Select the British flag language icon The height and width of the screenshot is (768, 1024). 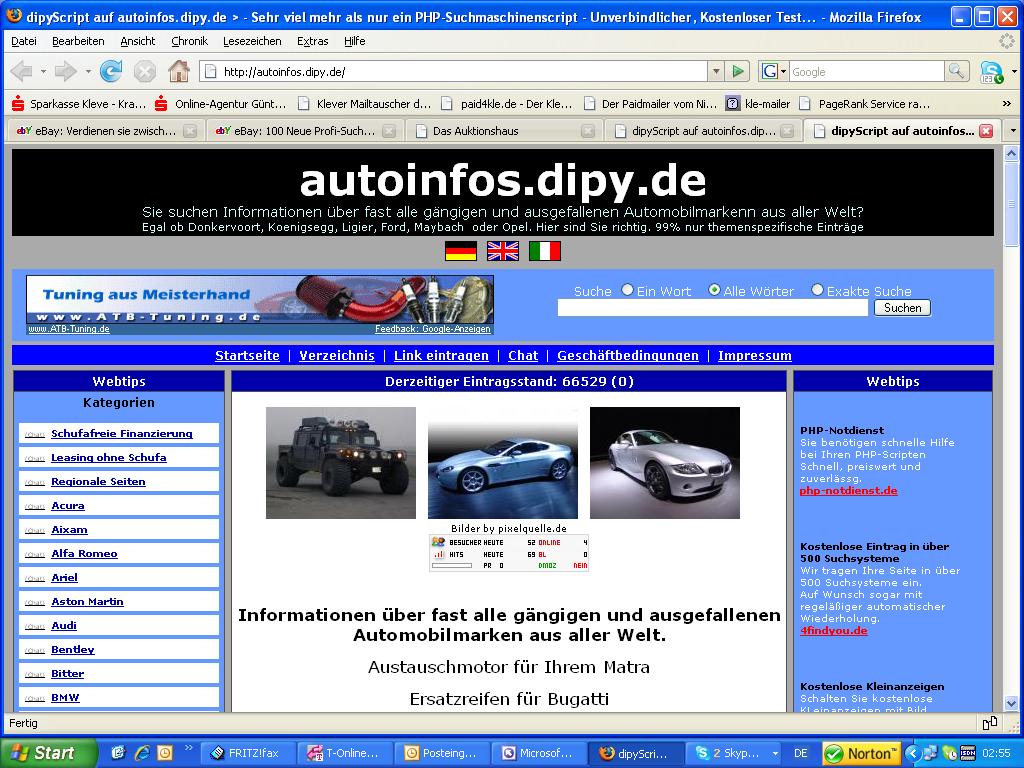(502, 251)
